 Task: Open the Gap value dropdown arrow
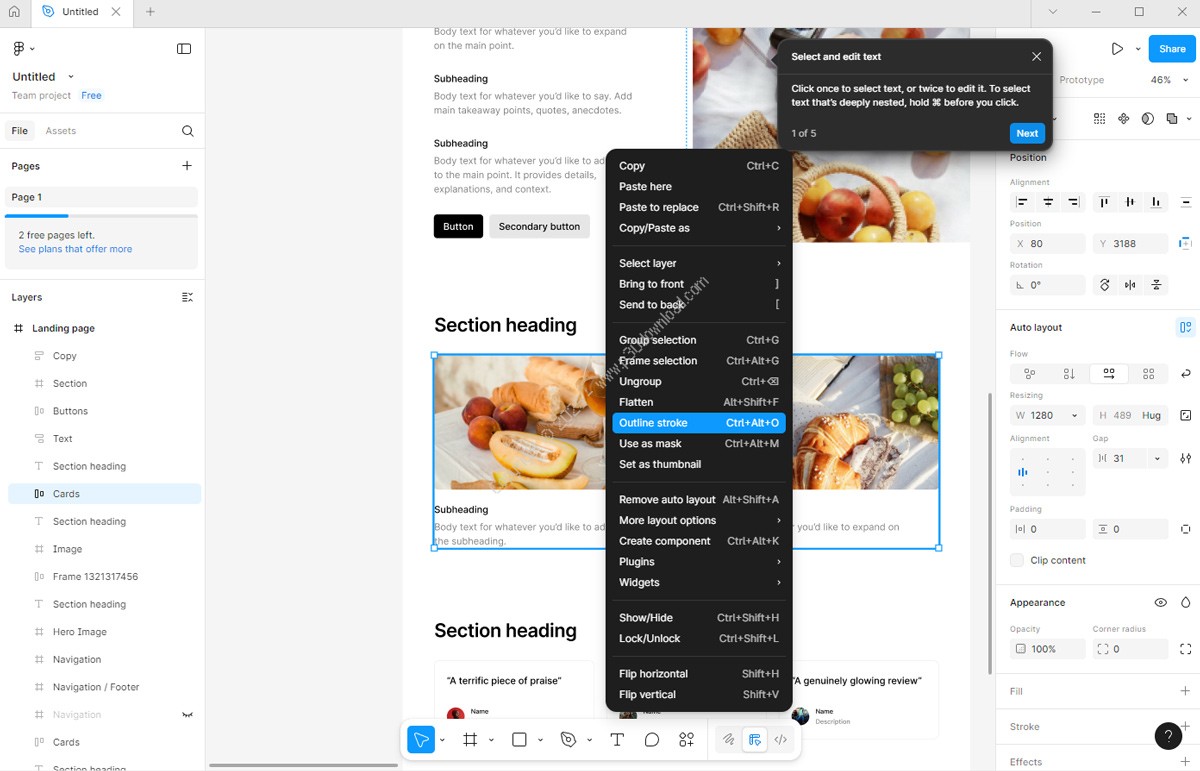pos(1157,459)
